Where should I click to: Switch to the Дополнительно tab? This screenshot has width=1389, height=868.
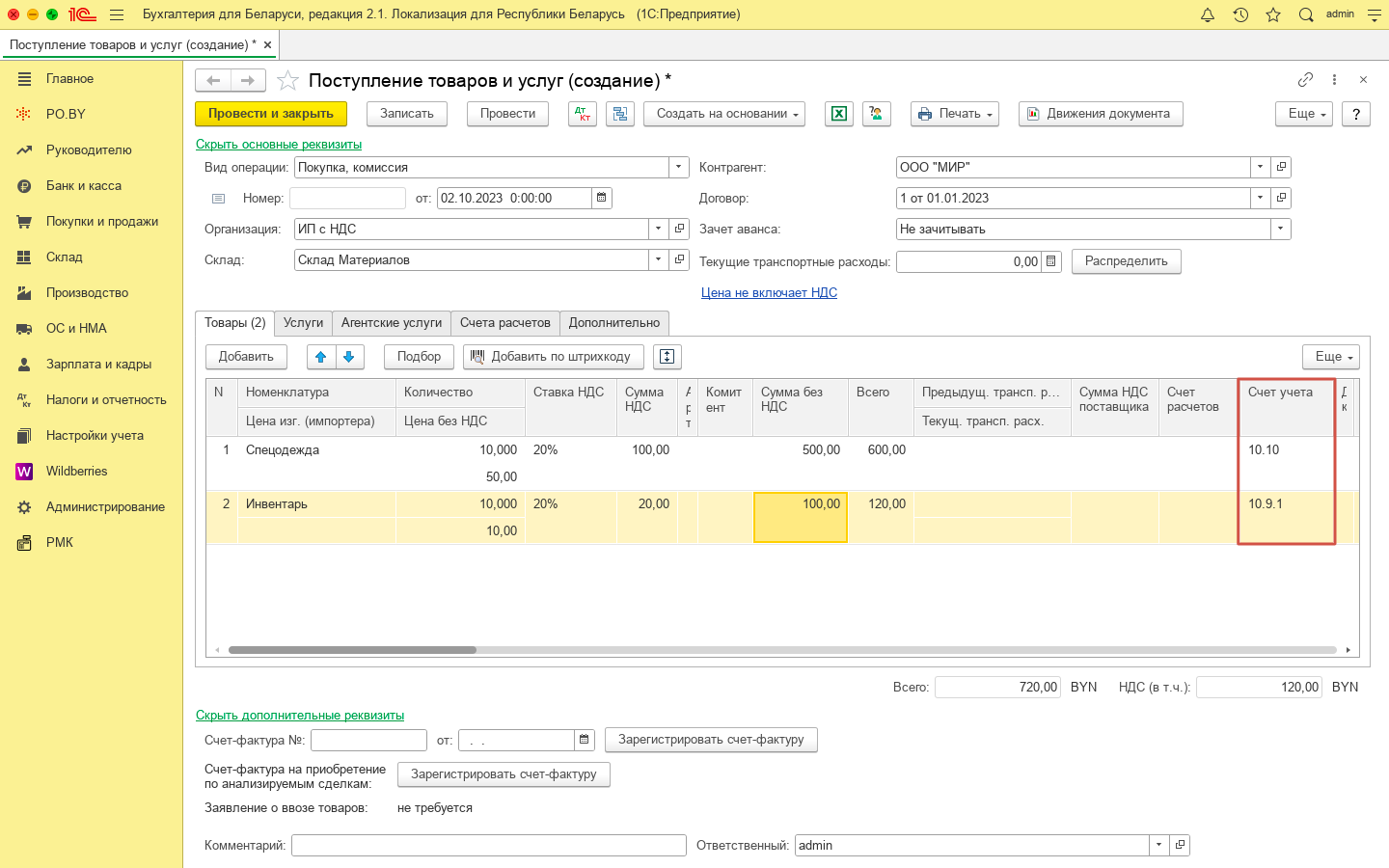[614, 323]
